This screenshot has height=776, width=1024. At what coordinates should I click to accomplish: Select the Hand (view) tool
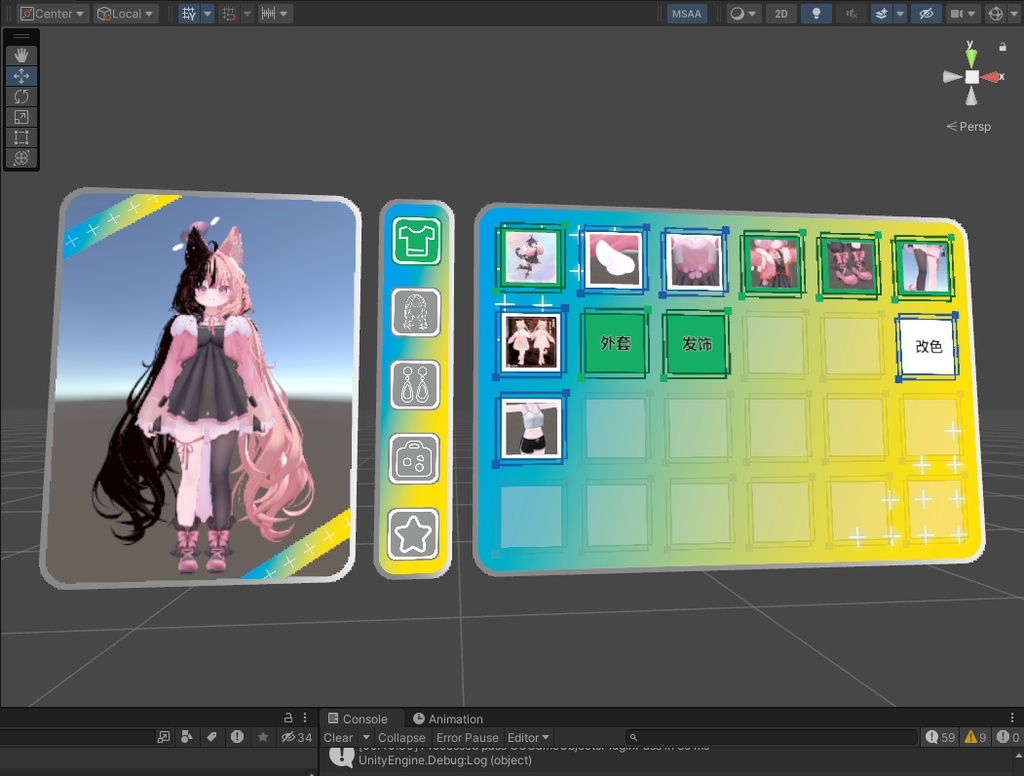[x=21, y=56]
